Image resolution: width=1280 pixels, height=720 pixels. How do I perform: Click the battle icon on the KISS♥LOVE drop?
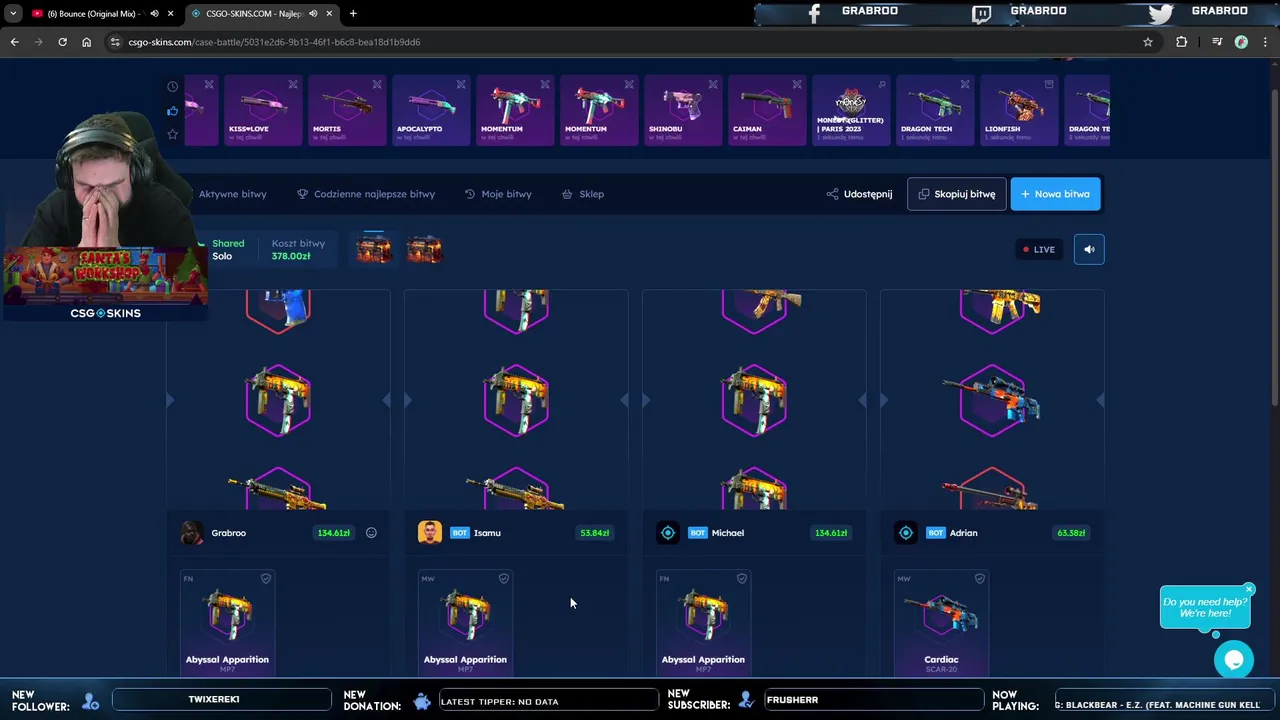[x=293, y=84]
